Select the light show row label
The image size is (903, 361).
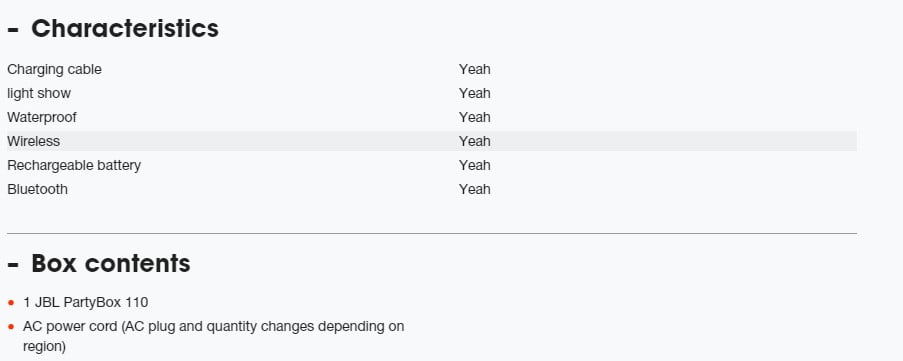tap(39, 93)
